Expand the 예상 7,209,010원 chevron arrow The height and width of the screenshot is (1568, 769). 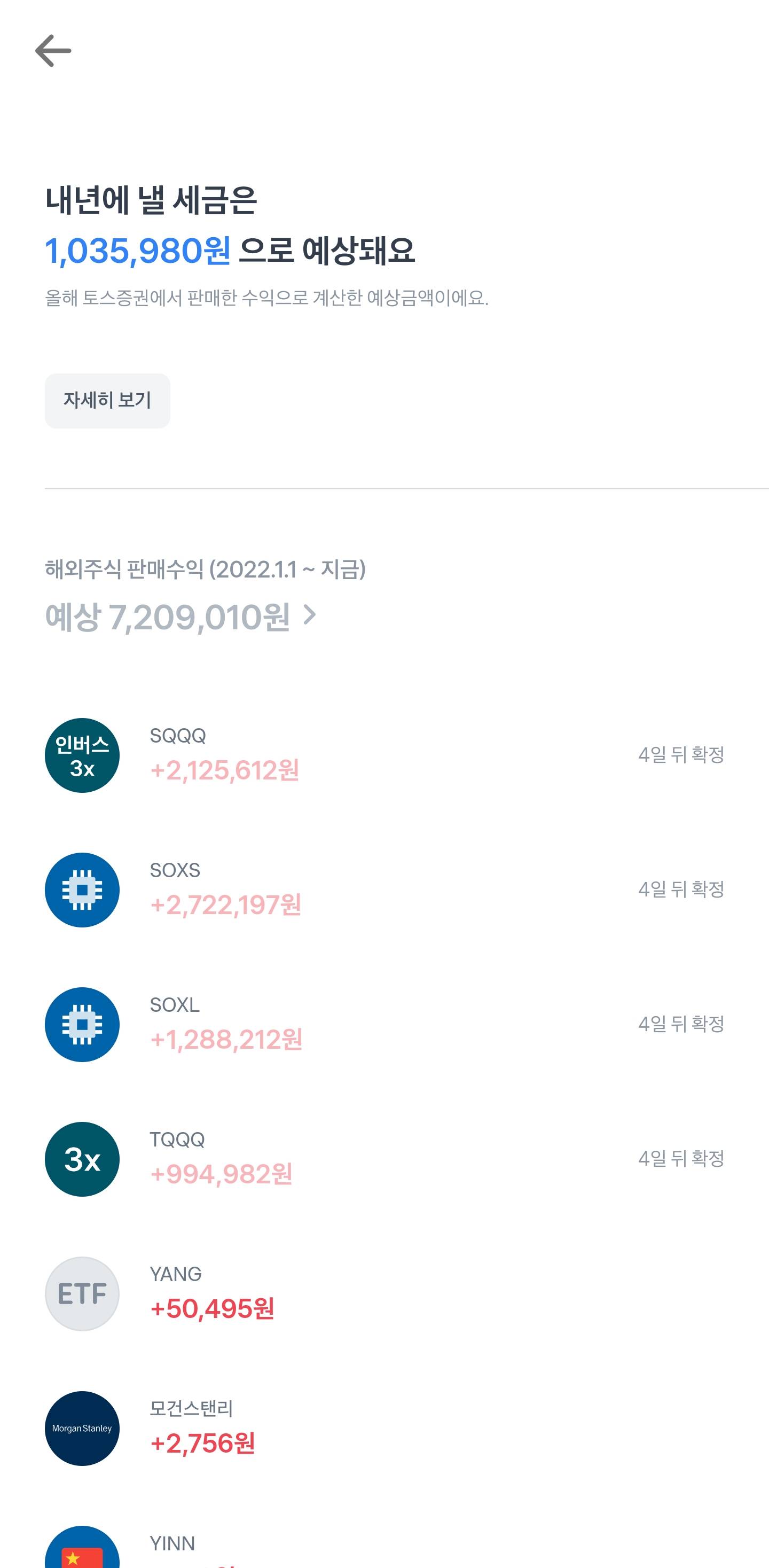tap(310, 615)
